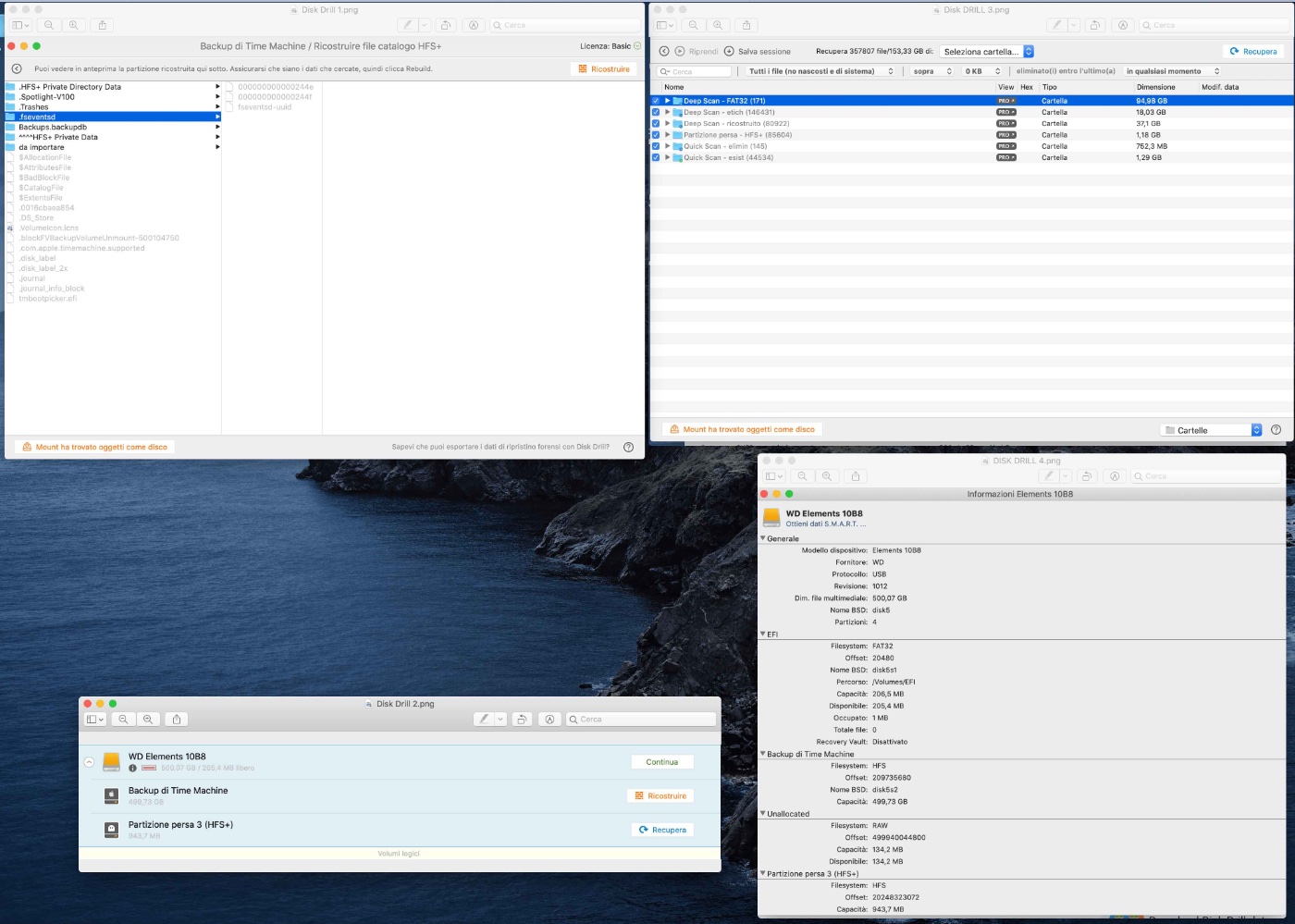Zoom in on DISK DRILL 4.png window

coord(827,475)
